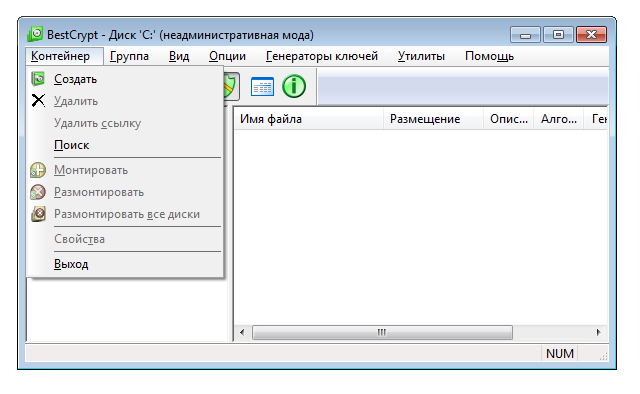Click the green info icon in toolbar
The width and height of the screenshot is (640, 394).
pos(294,86)
